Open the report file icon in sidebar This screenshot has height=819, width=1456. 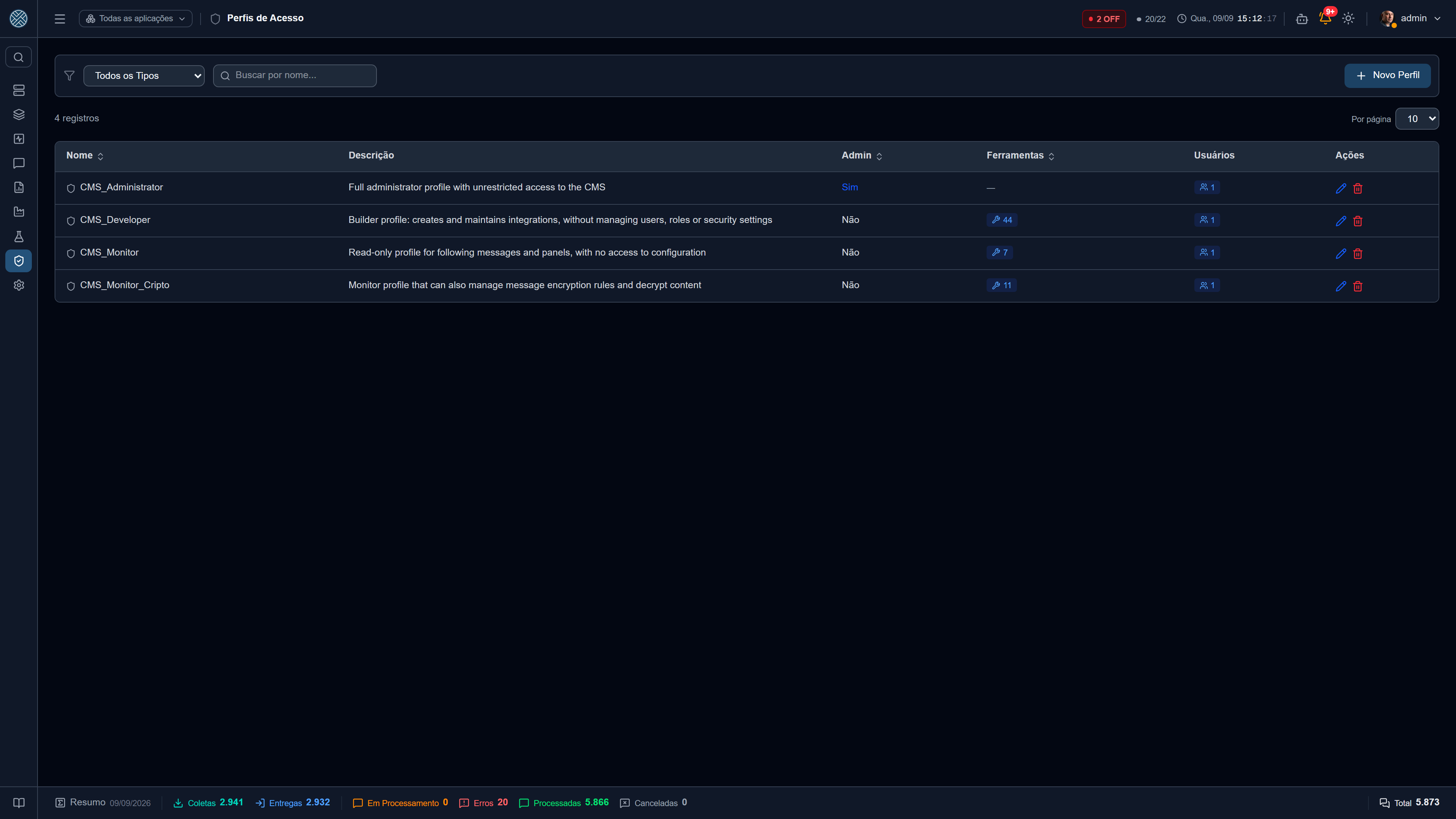tap(19, 188)
